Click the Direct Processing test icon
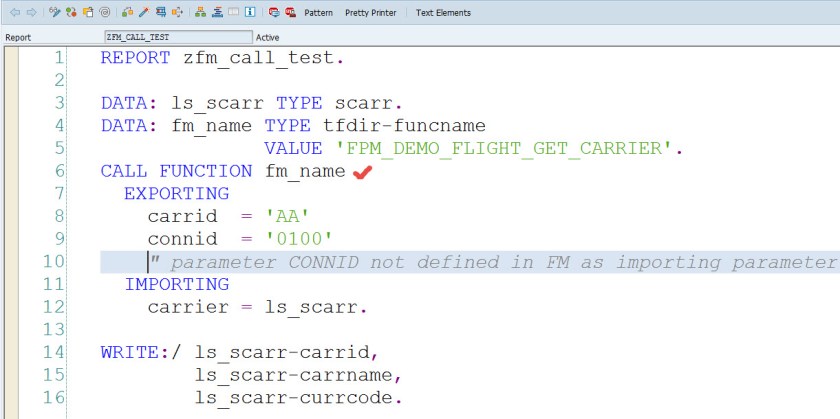The width and height of the screenshot is (840, 419). coord(161,12)
